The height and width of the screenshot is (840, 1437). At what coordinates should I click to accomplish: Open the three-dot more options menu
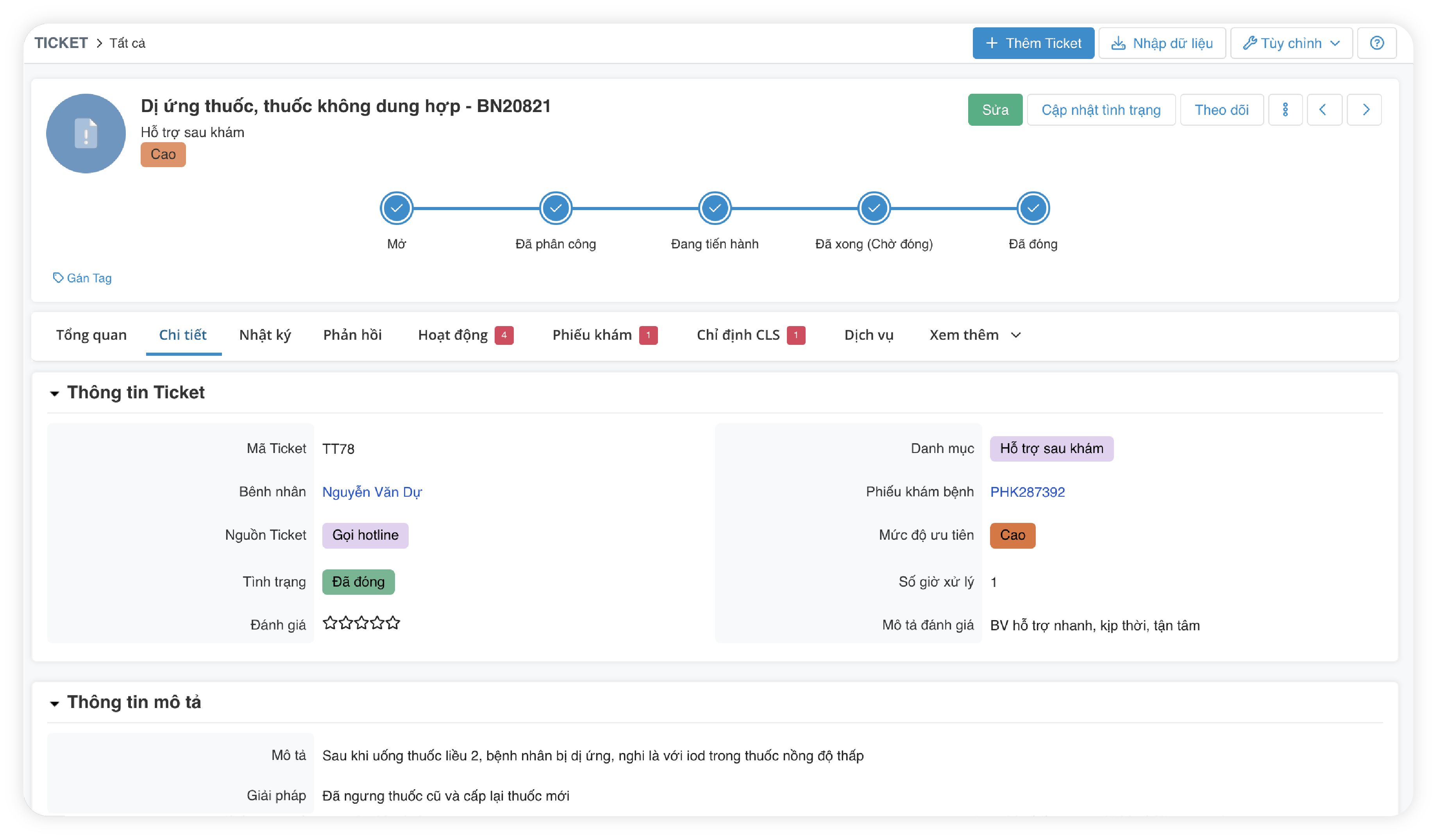tap(1285, 109)
